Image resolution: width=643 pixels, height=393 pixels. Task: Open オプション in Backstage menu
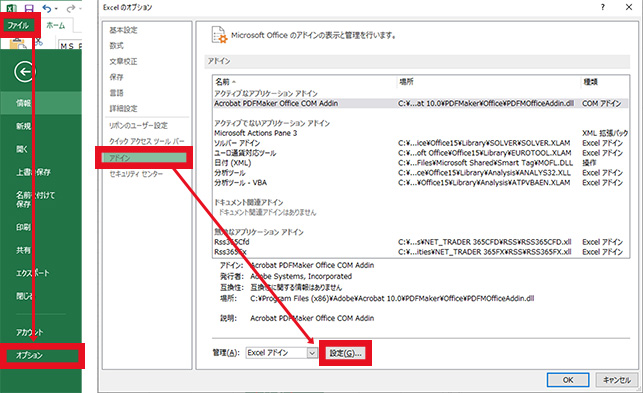pos(42,355)
